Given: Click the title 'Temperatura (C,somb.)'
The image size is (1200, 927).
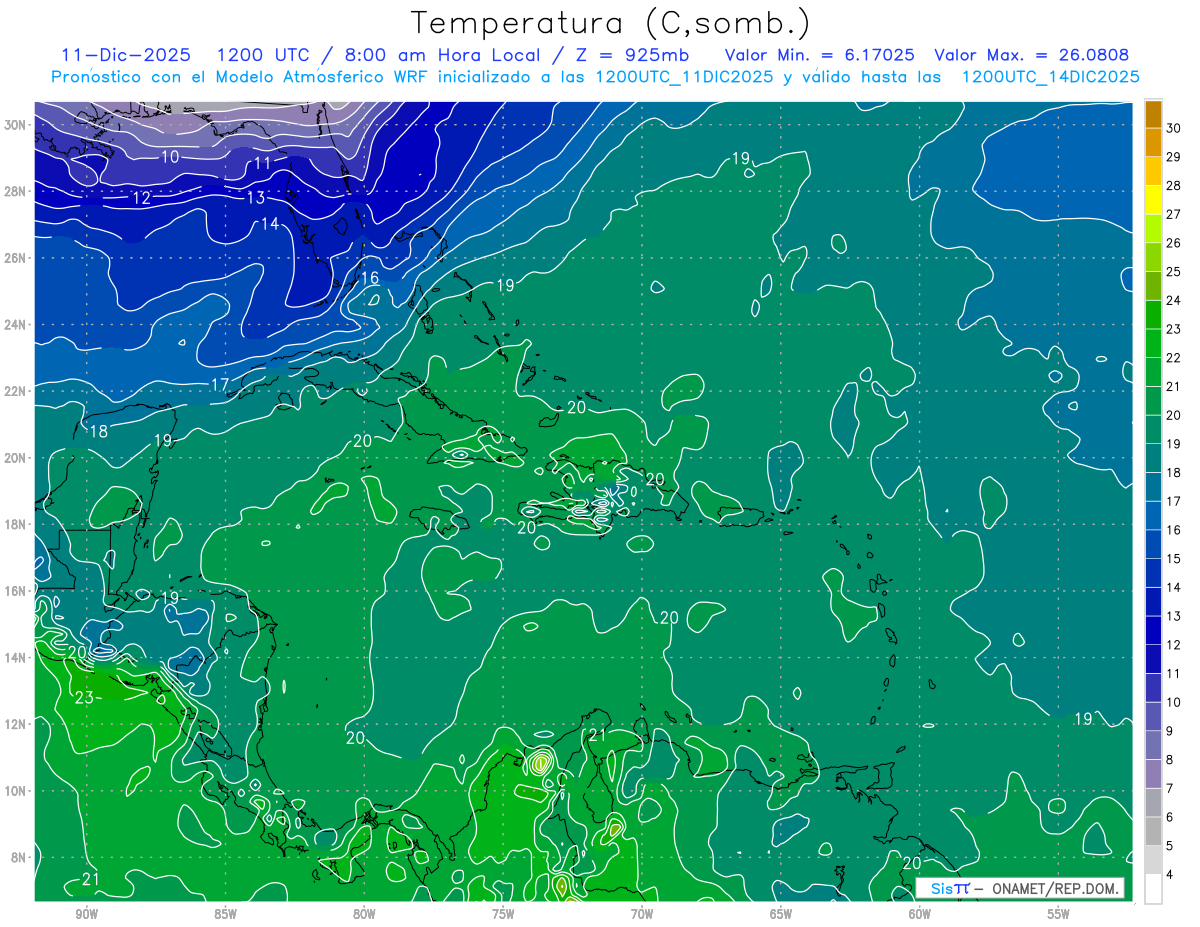Looking at the screenshot, I should [x=610, y=23].
